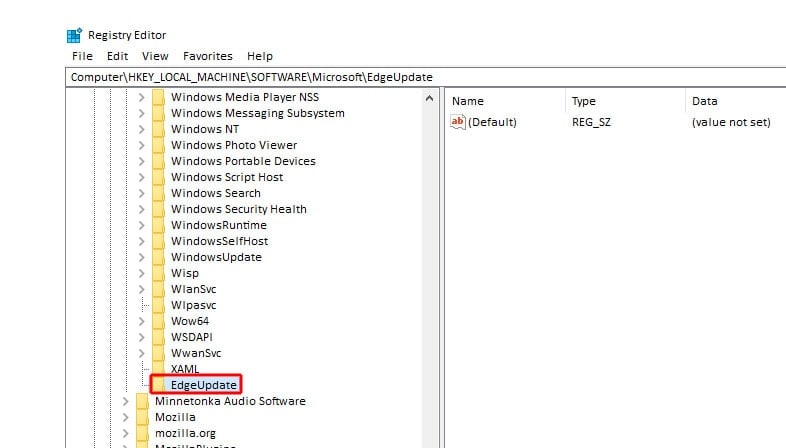
Task: Expand the Minnetonka Audio Software key
Action: tap(125, 401)
